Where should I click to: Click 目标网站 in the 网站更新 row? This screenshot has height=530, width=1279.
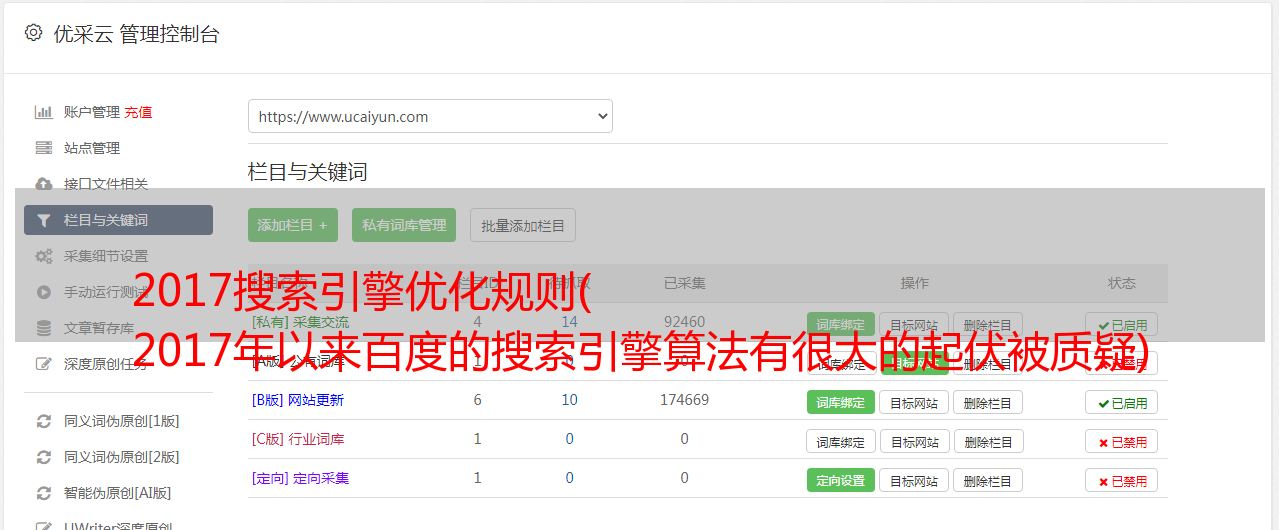tap(914, 402)
